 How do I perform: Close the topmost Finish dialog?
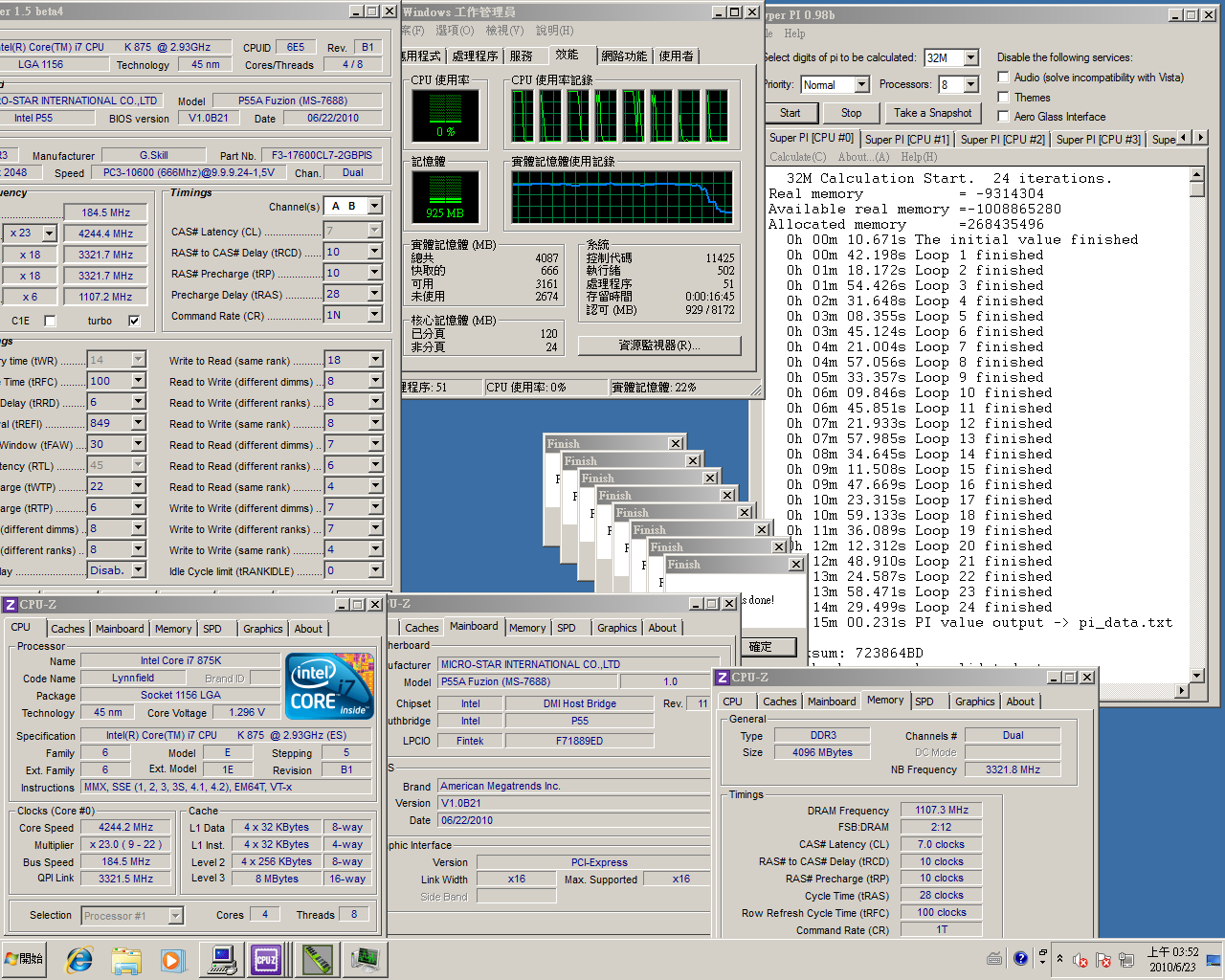pyautogui.click(x=796, y=565)
